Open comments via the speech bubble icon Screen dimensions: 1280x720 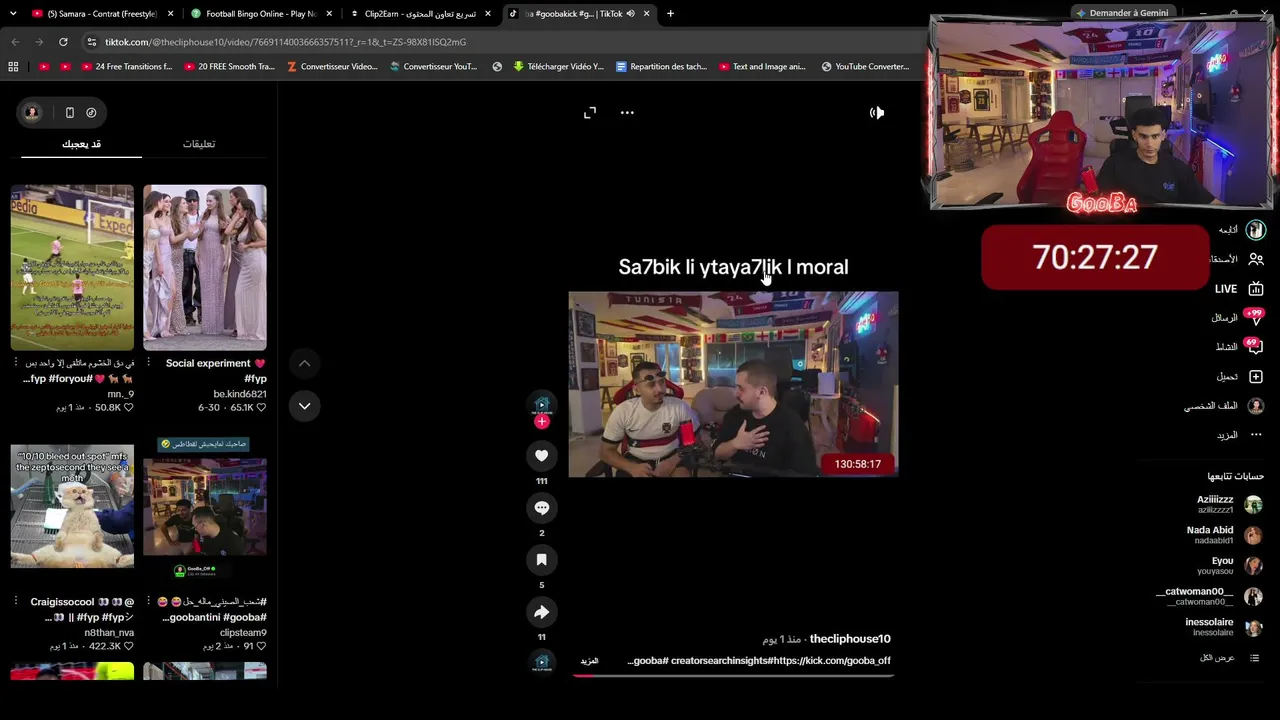point(541,508)
